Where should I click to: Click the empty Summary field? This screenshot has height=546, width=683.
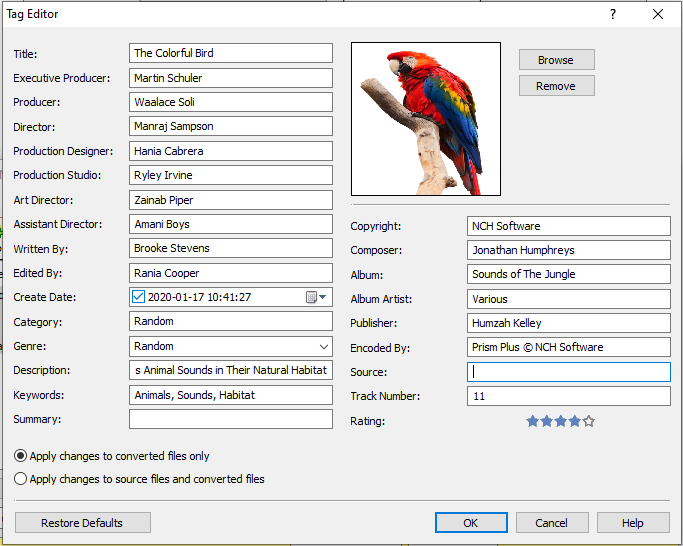click(x=231, y=419)
